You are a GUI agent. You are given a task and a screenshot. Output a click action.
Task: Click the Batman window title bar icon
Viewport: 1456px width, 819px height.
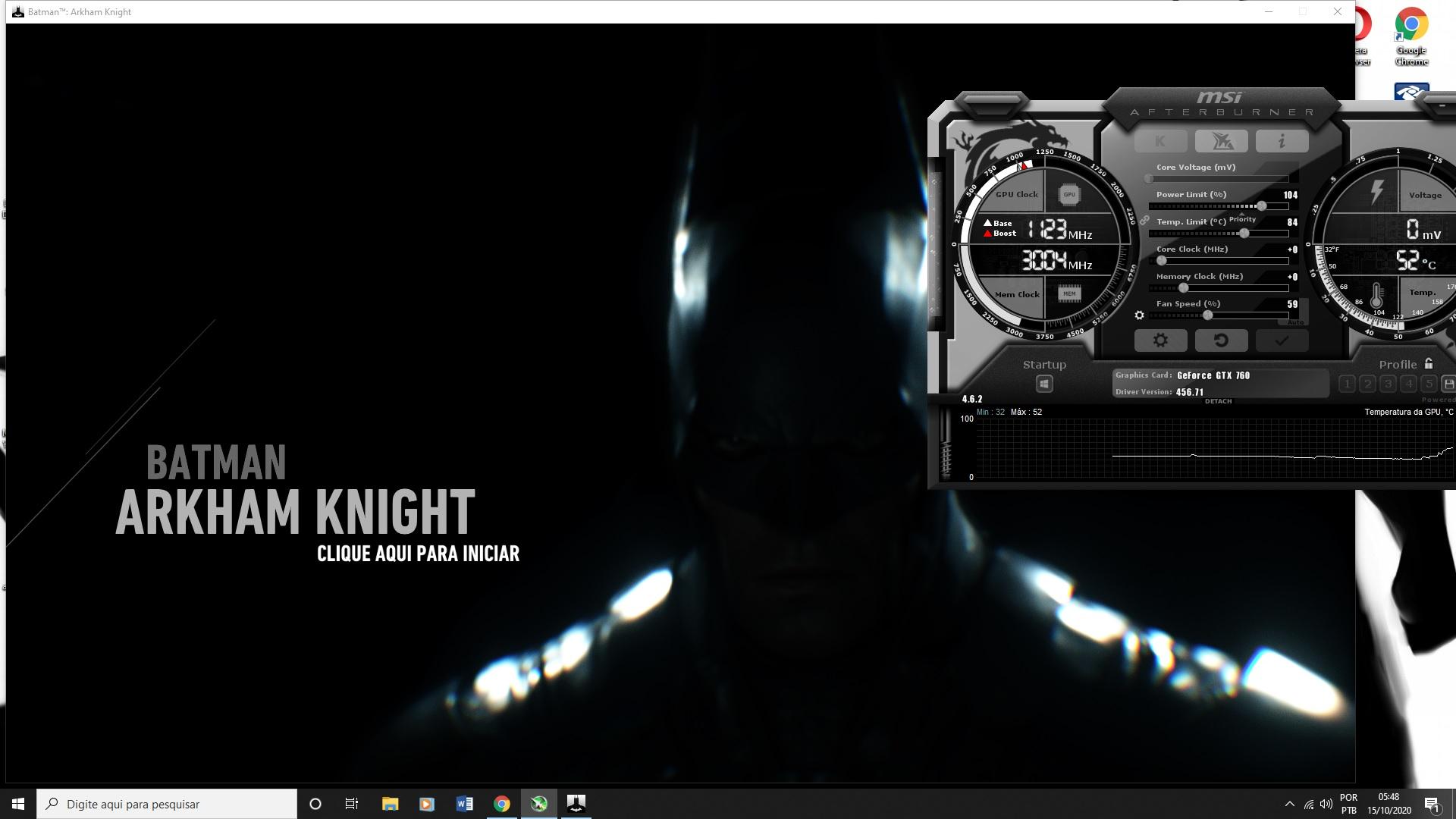(17, 11)
